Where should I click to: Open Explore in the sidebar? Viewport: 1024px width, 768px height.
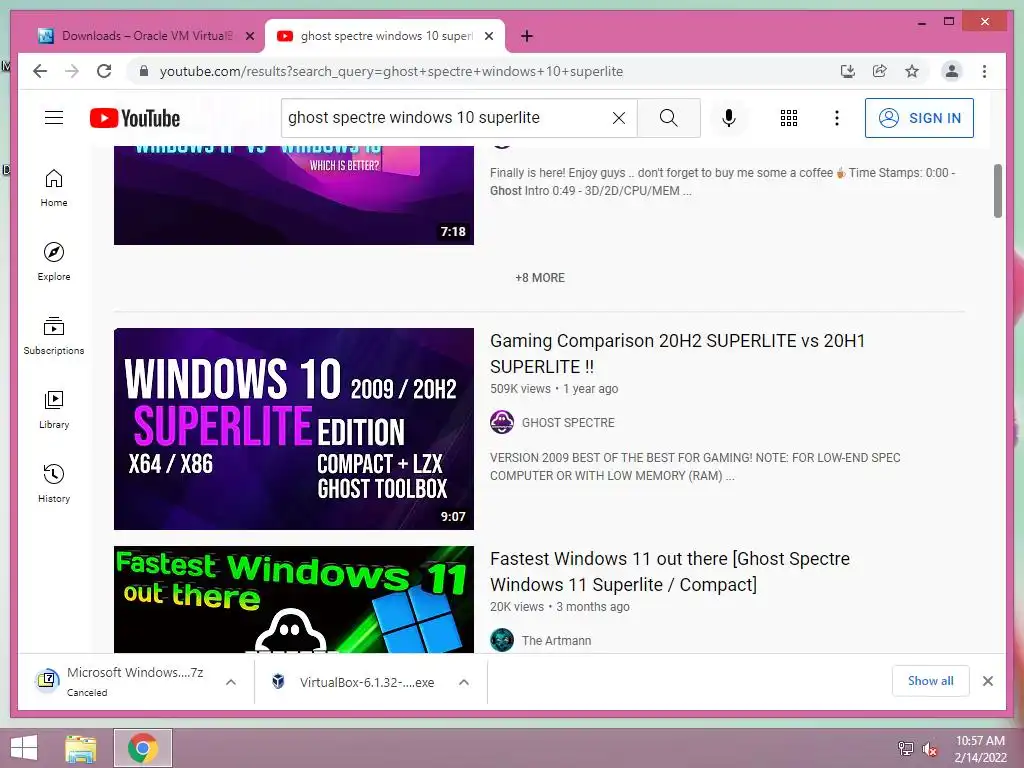pos(54,262)
